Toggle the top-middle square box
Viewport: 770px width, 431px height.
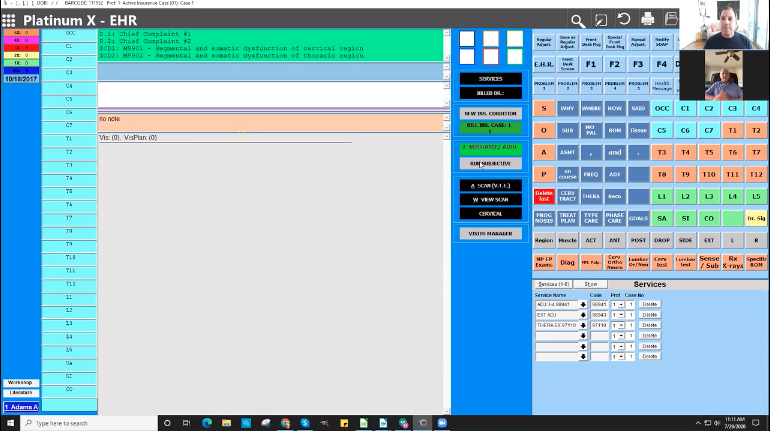tap(491, 38)
